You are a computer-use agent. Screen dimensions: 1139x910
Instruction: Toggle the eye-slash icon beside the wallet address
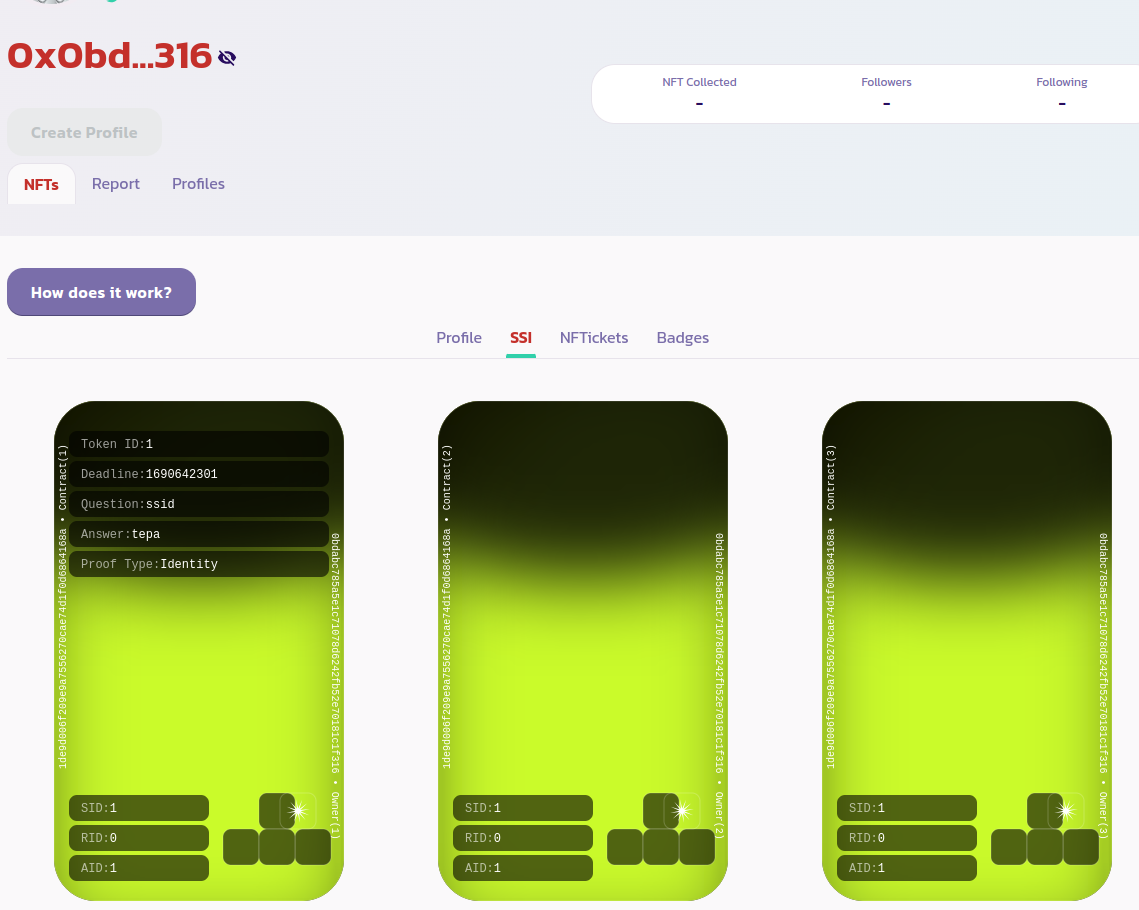[227, 58]
